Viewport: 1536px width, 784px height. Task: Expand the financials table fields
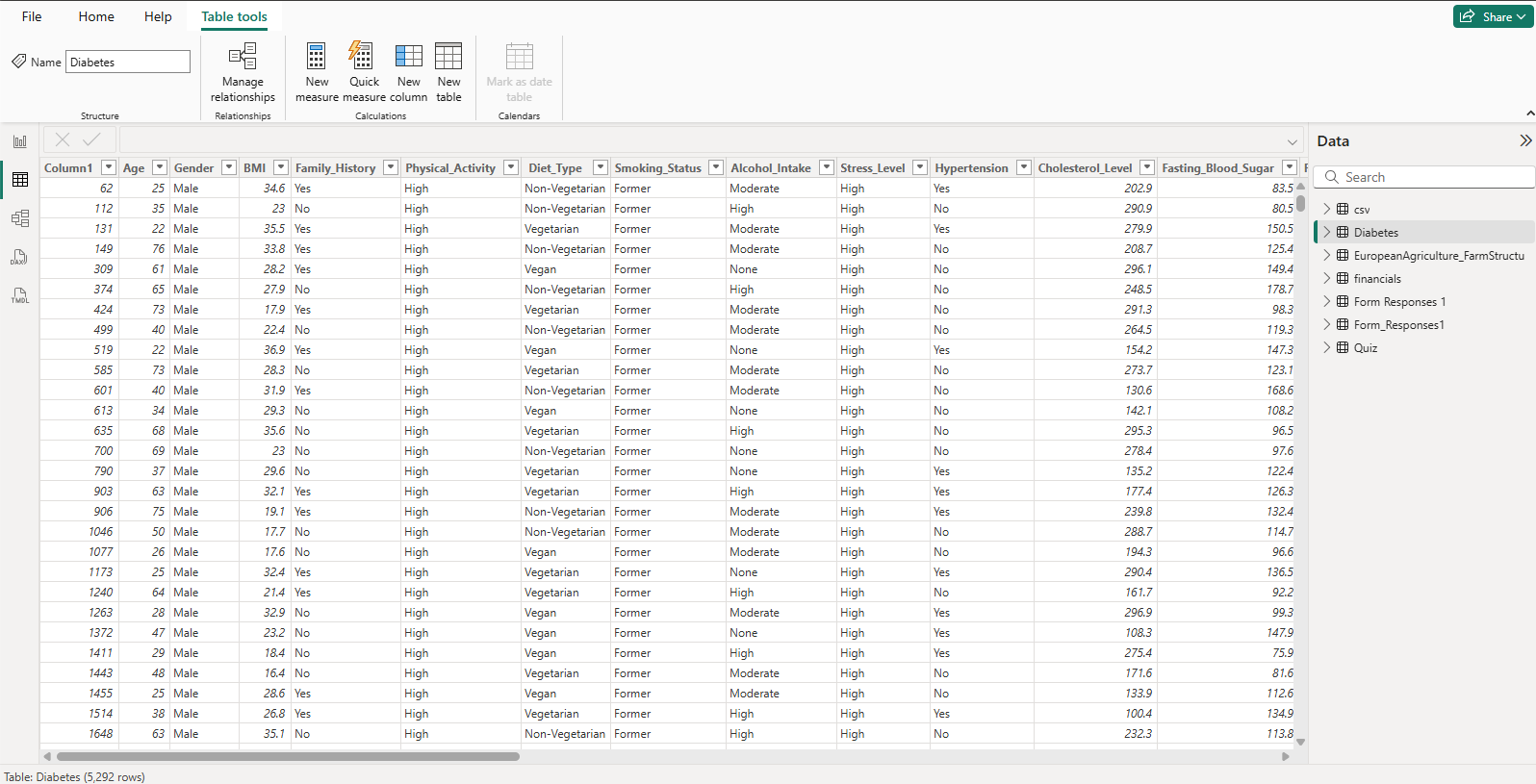click(x=1326, y=278)
